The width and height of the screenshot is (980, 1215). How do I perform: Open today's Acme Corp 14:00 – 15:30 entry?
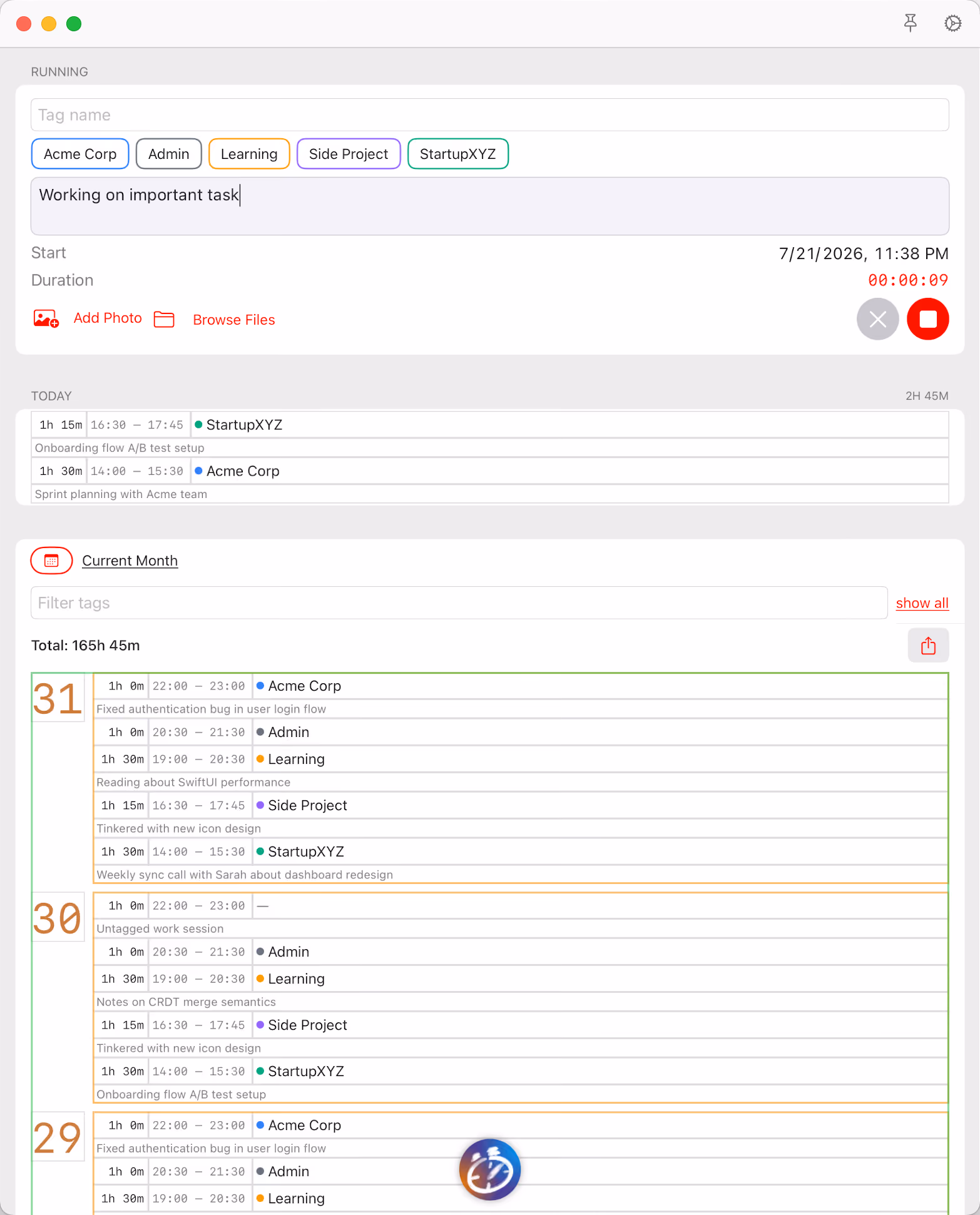490,471
